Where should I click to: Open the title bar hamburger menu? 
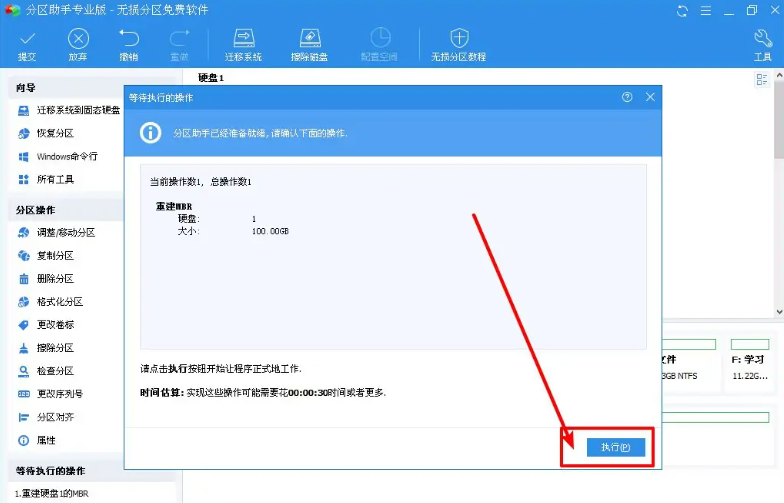pyautogui.click(x=705, y=11)
